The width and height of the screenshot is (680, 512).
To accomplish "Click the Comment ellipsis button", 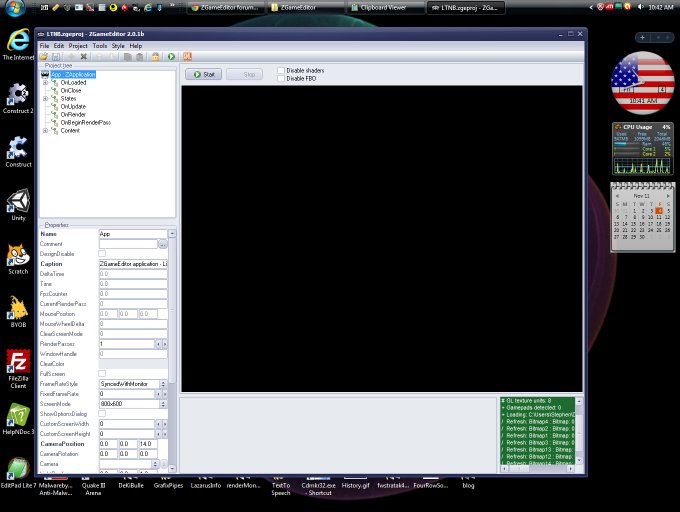I will [x=163, y=244].
